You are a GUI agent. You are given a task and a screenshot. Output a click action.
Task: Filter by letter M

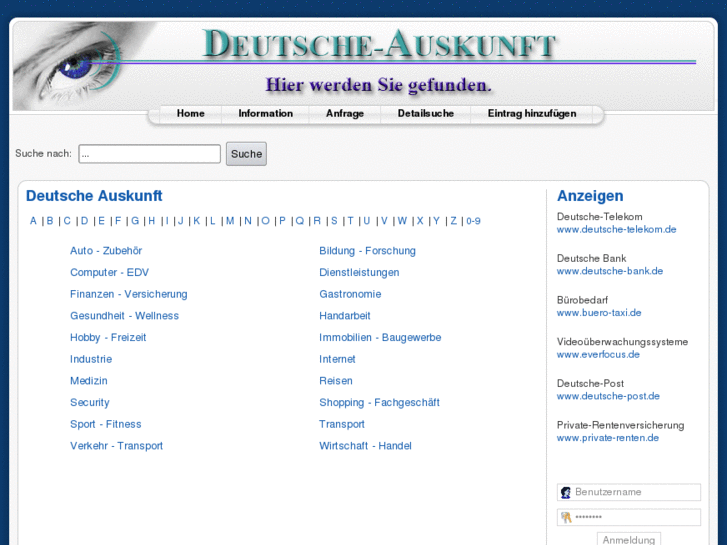coord(230,221)
